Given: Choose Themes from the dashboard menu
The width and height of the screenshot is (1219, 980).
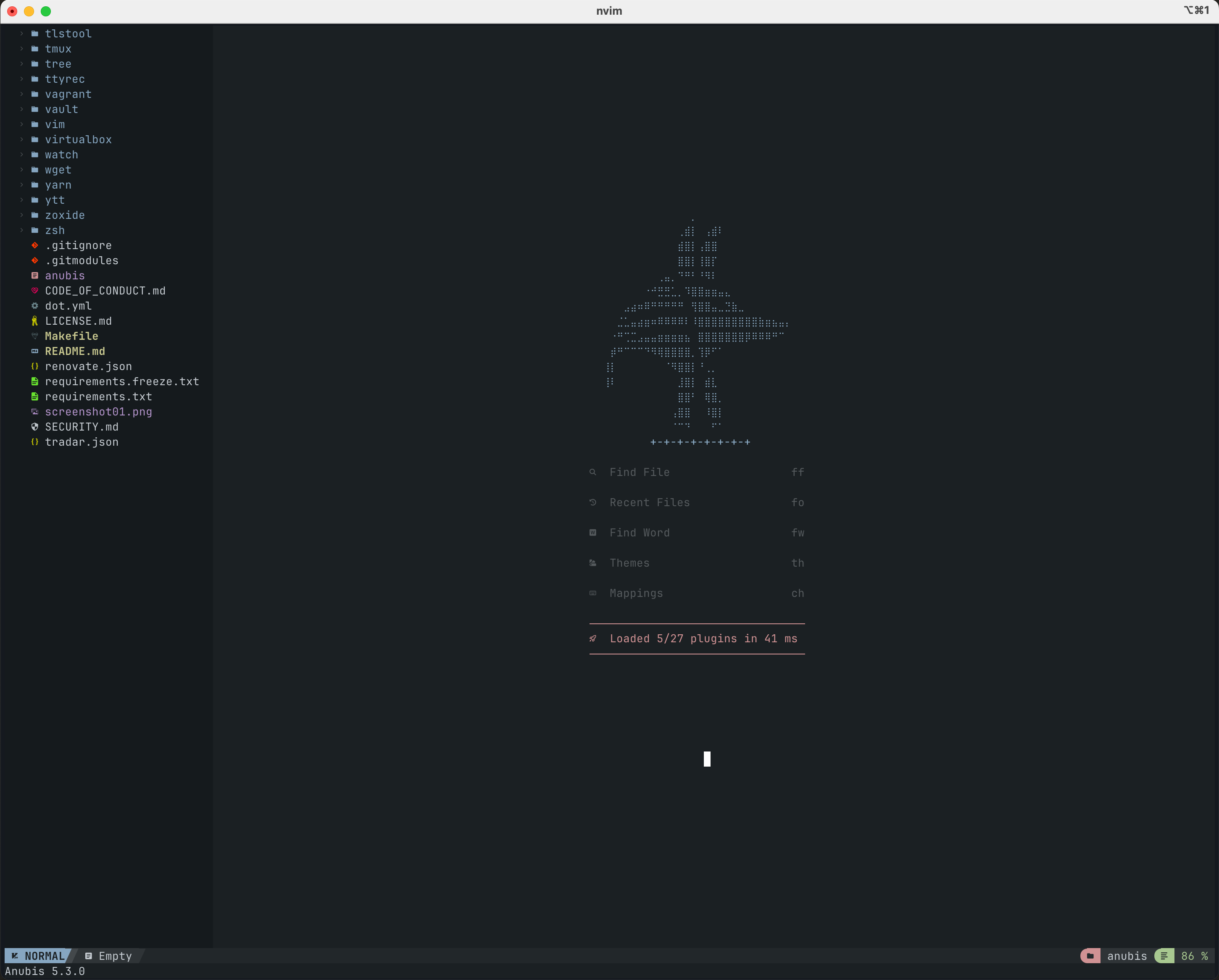Looking at the screenshot, I should coord(629,563).
